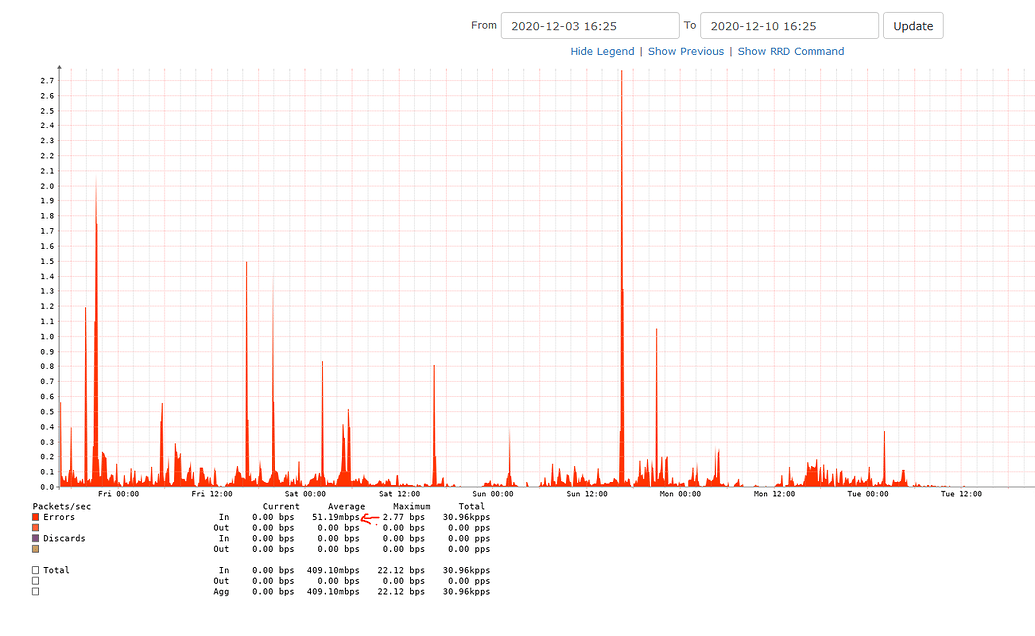Open the Hide Legend link
The width and height of the screenshot is (1035, 636).
click(x=602, y=51)
